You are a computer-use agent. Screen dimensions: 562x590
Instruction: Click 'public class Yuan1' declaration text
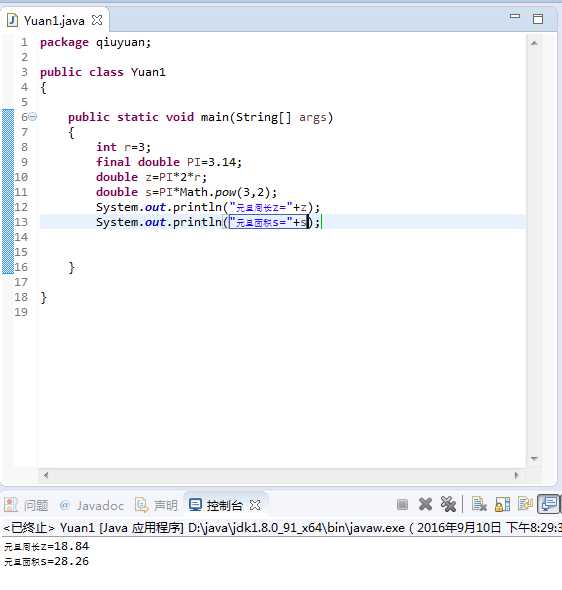103,72
